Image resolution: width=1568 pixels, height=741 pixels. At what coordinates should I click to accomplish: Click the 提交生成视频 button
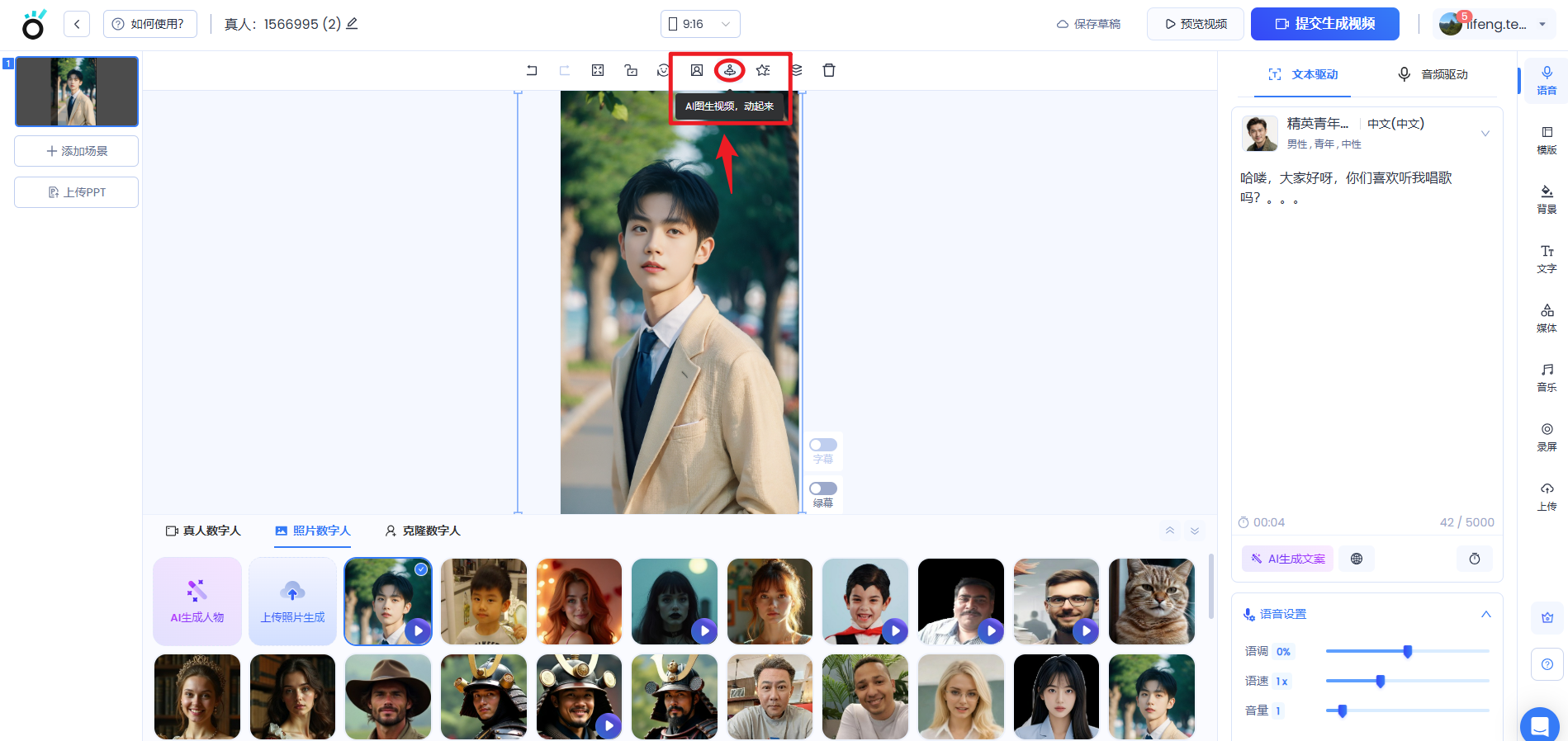(1324, 24)
